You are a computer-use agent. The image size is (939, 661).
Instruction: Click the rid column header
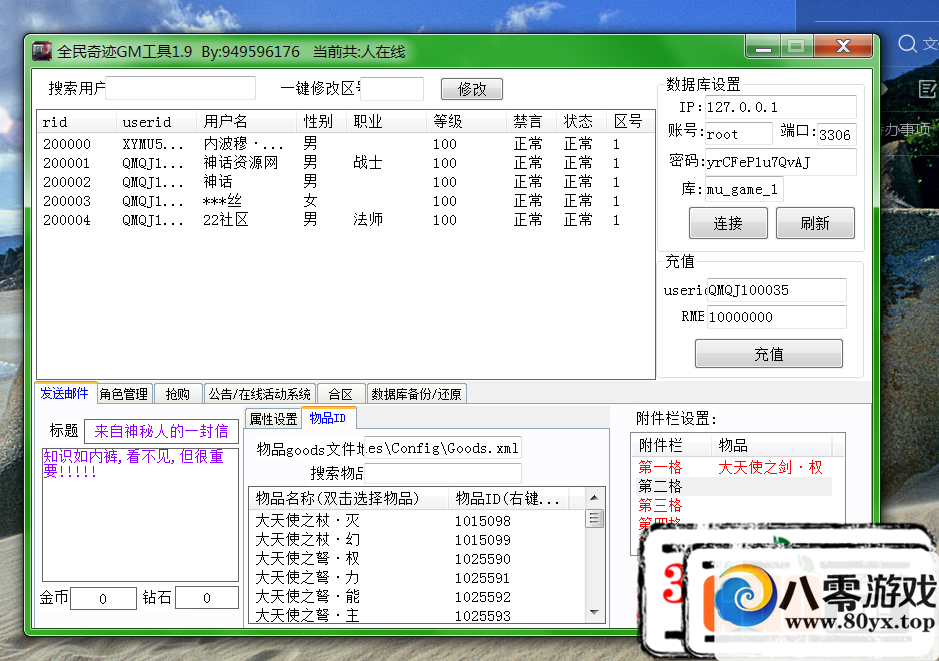[77, 122]
